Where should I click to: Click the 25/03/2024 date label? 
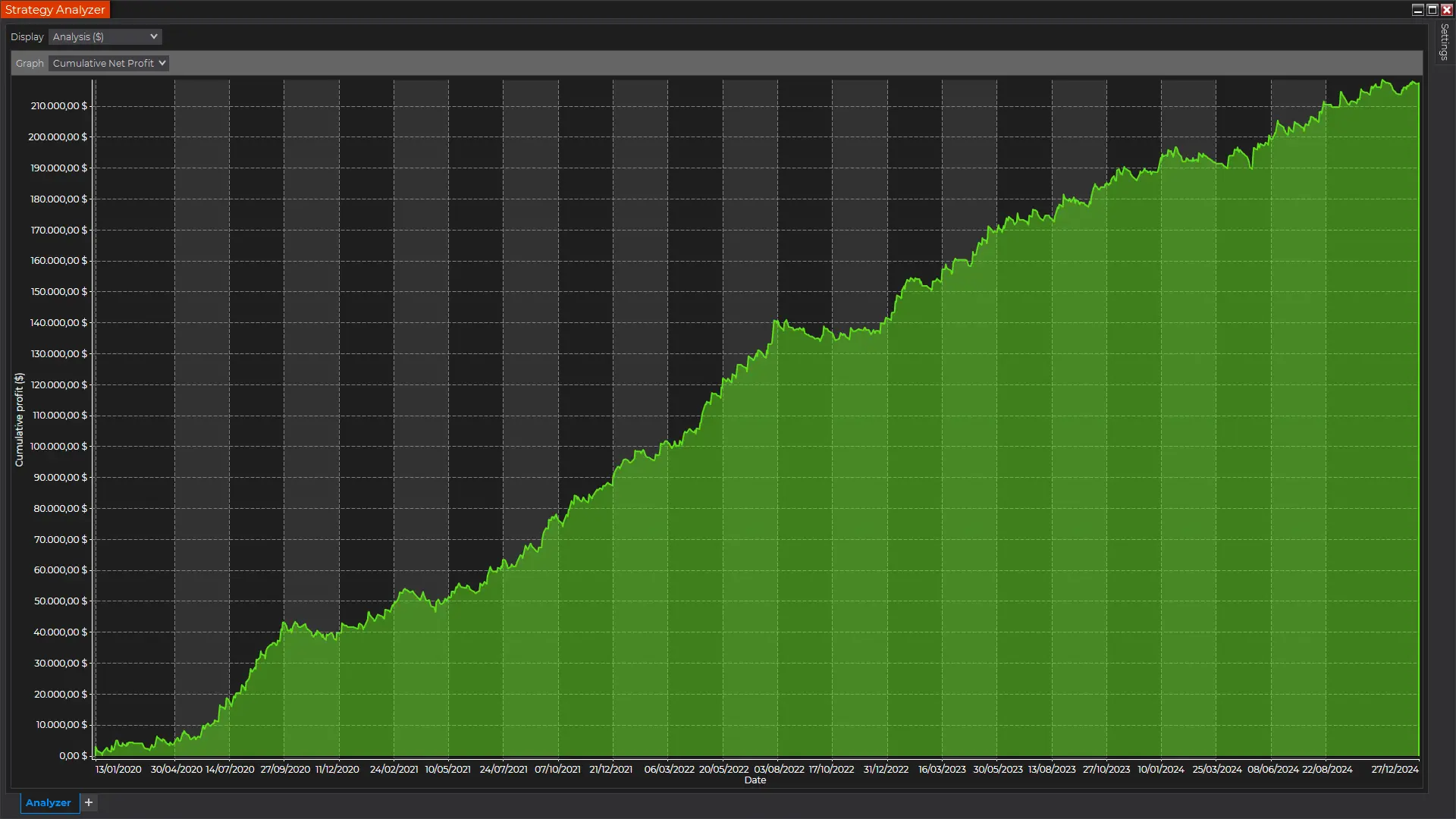point(1217,769)
